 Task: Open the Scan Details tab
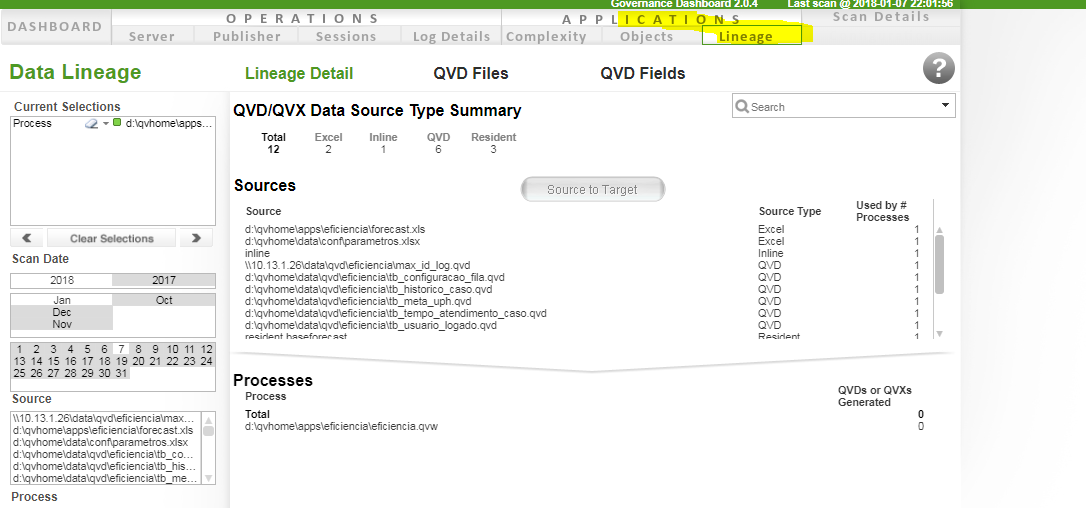click(x=881, y=17)
